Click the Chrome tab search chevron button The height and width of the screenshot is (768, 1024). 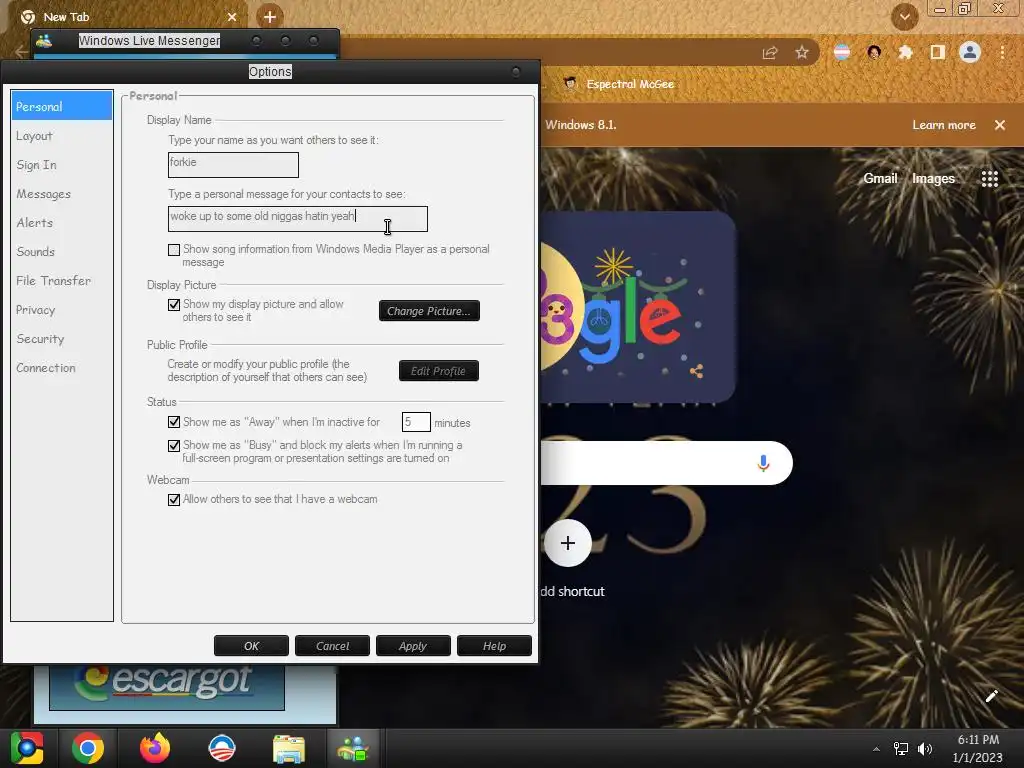point(904,17)
